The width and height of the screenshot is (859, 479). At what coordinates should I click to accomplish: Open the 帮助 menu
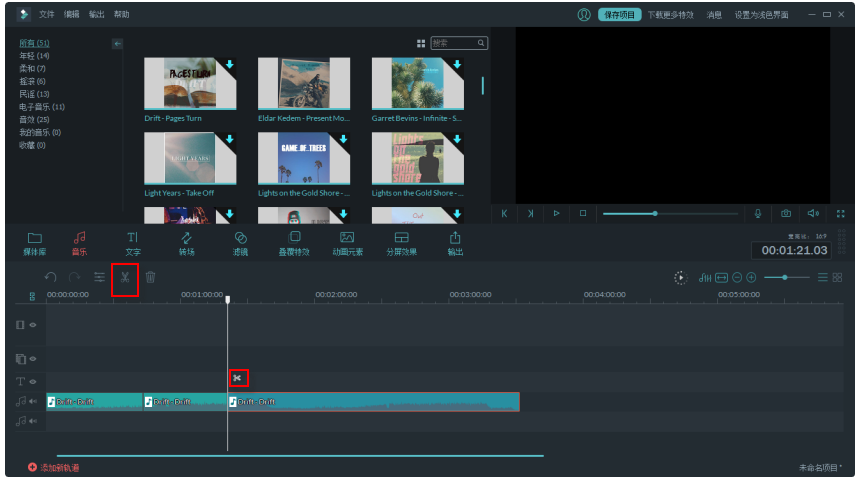pyautogui.click(x=122, y=15)
